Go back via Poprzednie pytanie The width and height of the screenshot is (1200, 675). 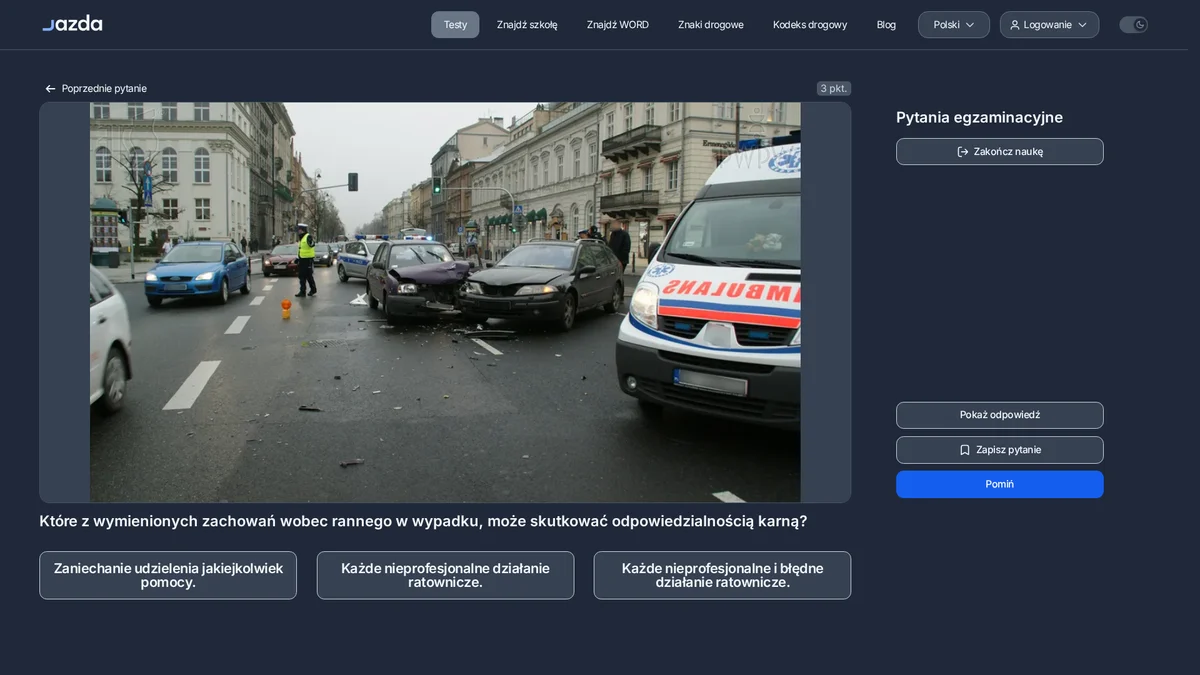96,89
